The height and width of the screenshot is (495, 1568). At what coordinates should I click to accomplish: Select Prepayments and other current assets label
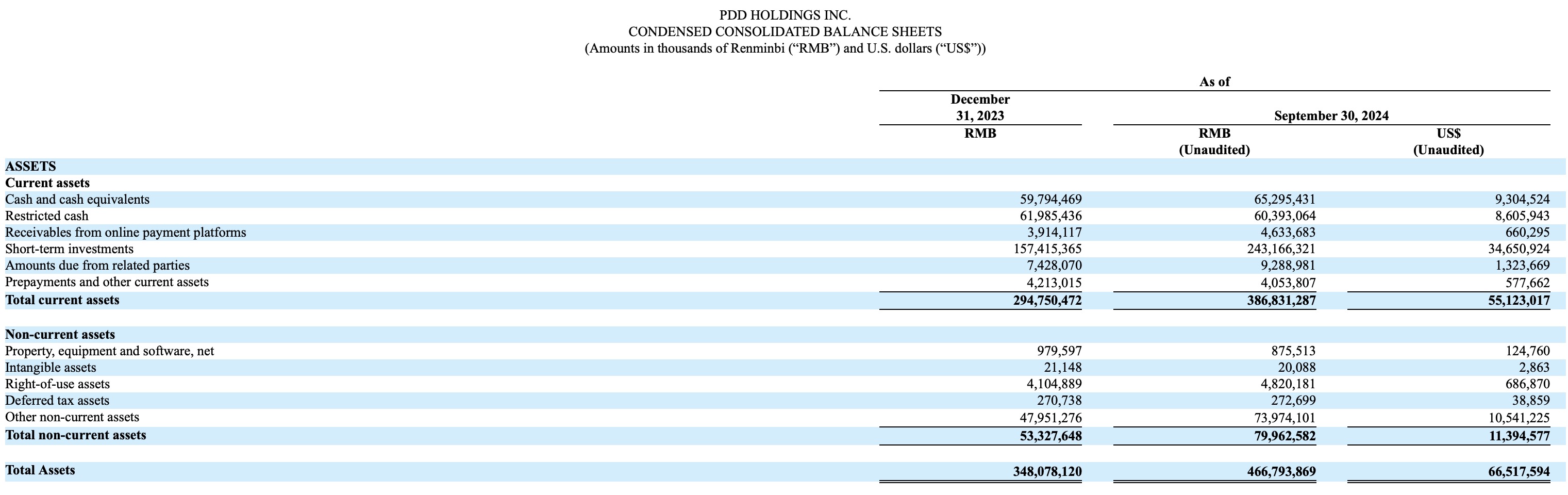click(x=107, y=282)
